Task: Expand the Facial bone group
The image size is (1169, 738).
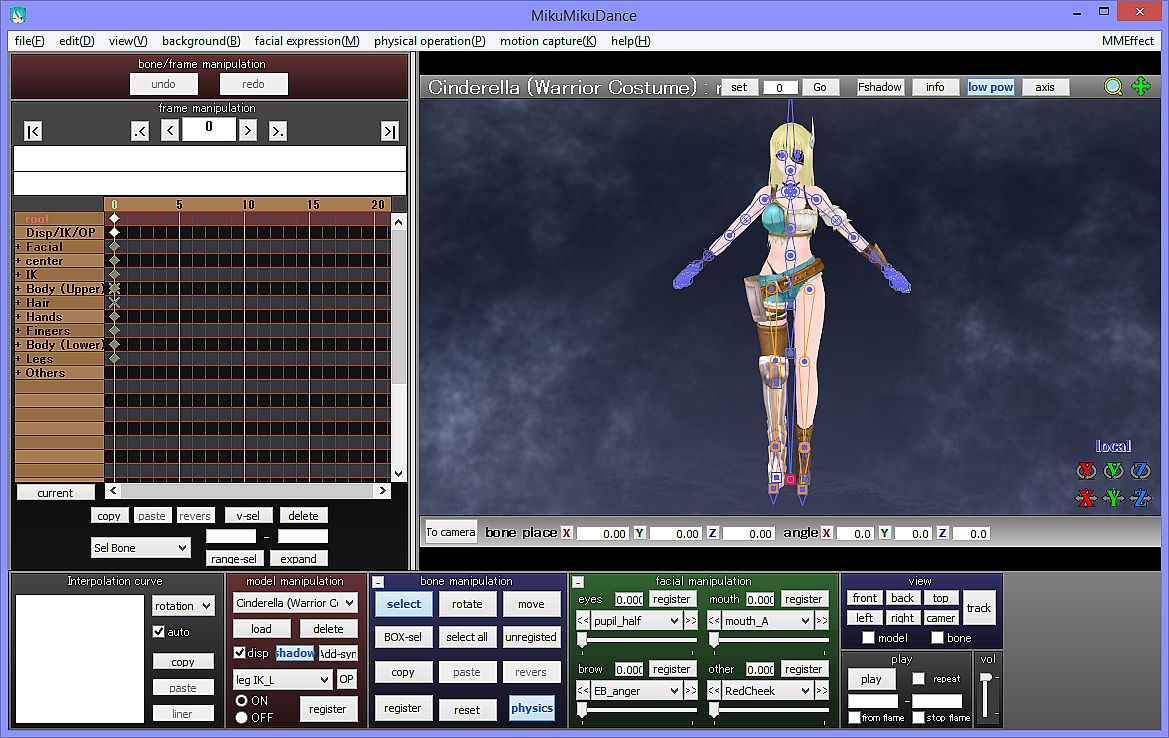Action: point(18,247)
